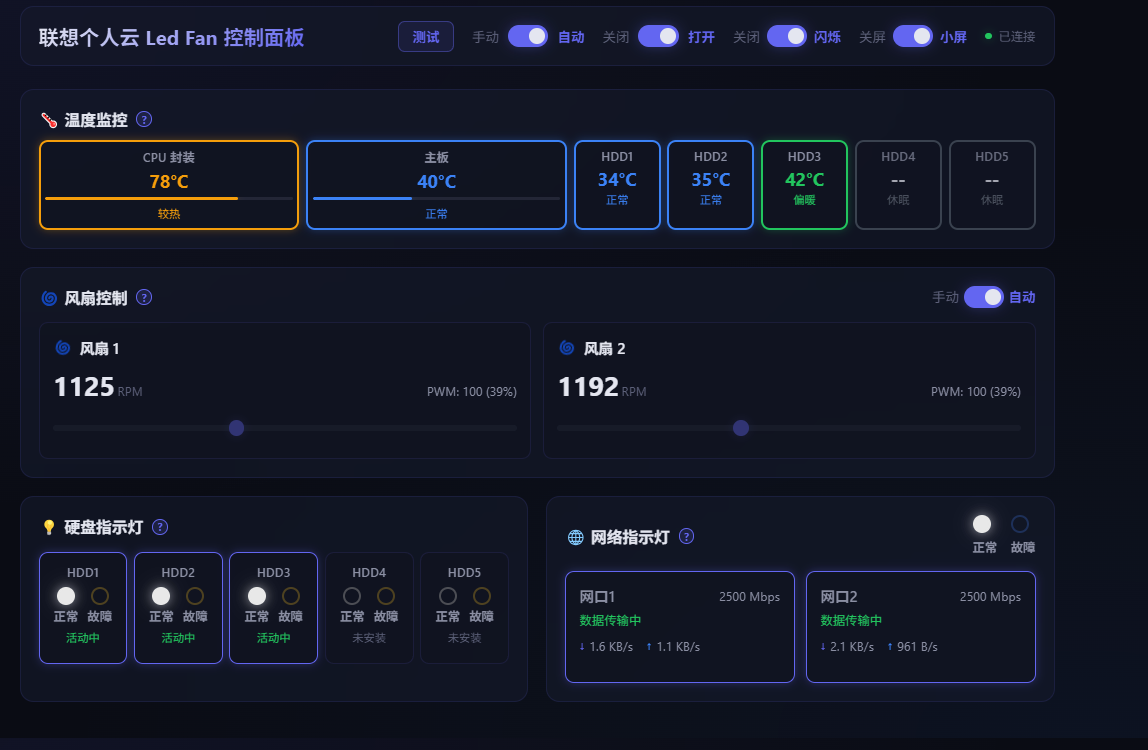The image size is (1148, 750).
Task: Click the green 已连接 status dot
Action: (x=988, y=37)
